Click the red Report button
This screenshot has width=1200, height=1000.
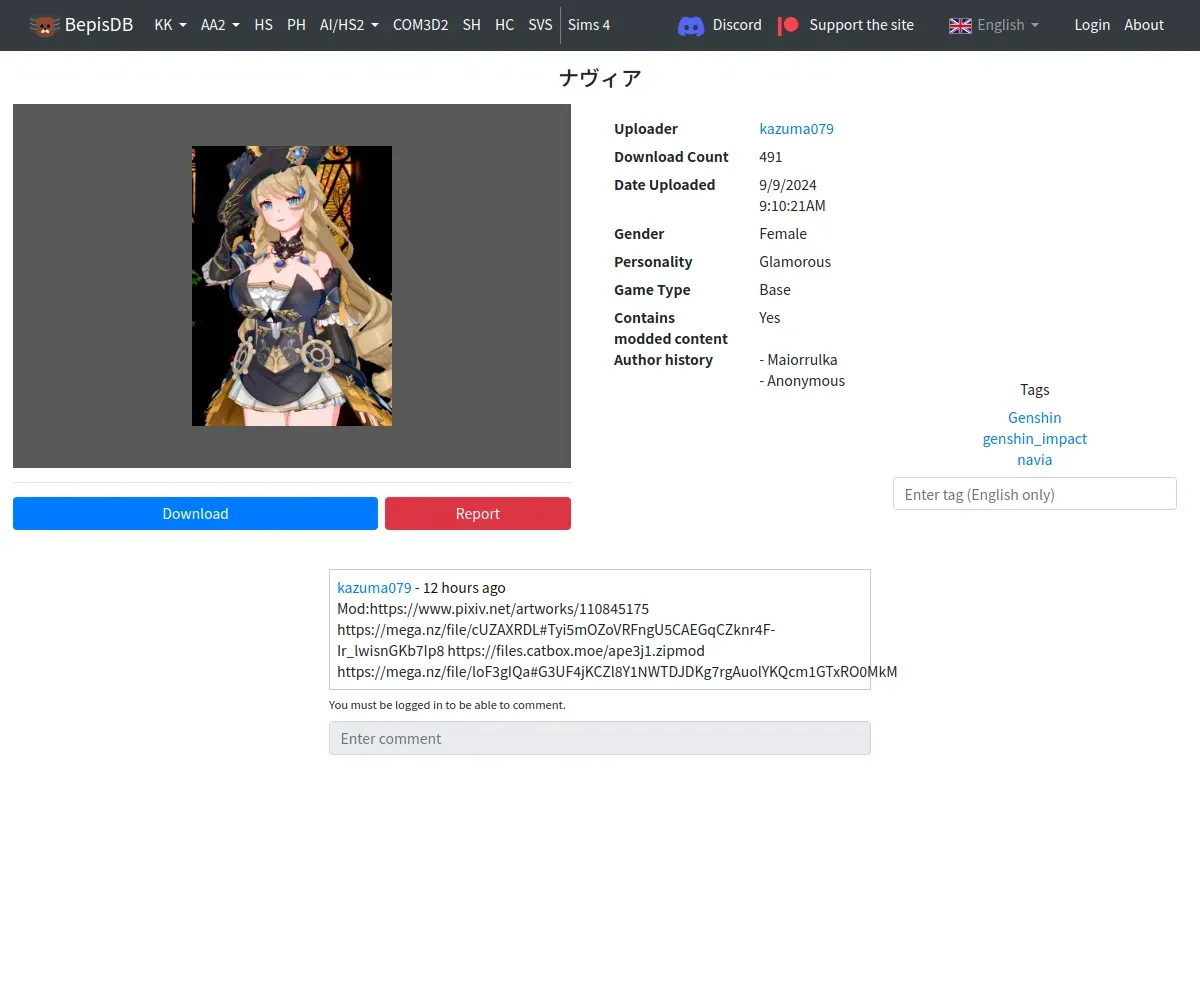pyautogui.click(x=478, y=513)
